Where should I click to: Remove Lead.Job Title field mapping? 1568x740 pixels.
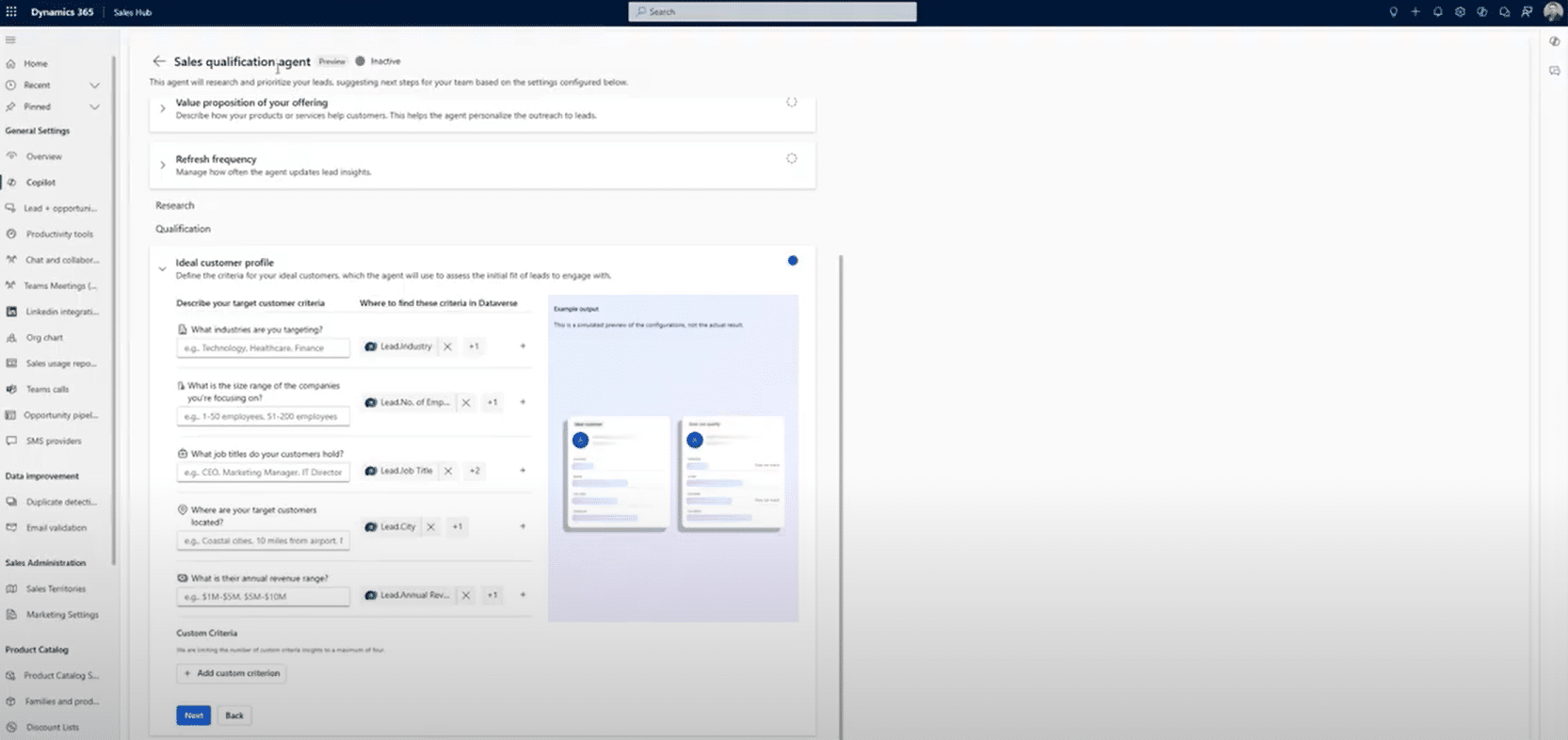point(448,471)
